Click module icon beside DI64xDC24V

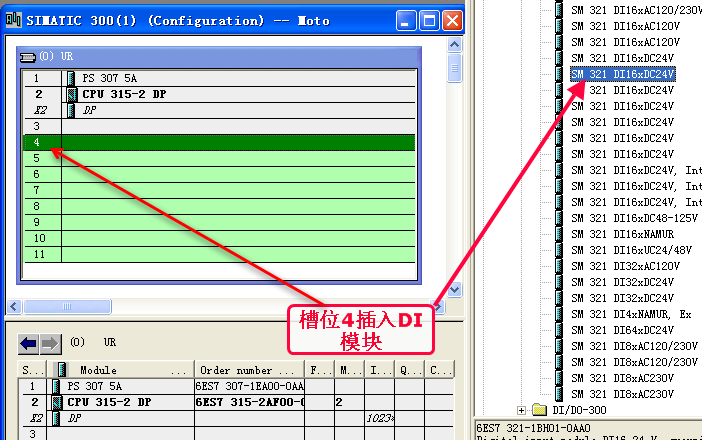(558, 330)
